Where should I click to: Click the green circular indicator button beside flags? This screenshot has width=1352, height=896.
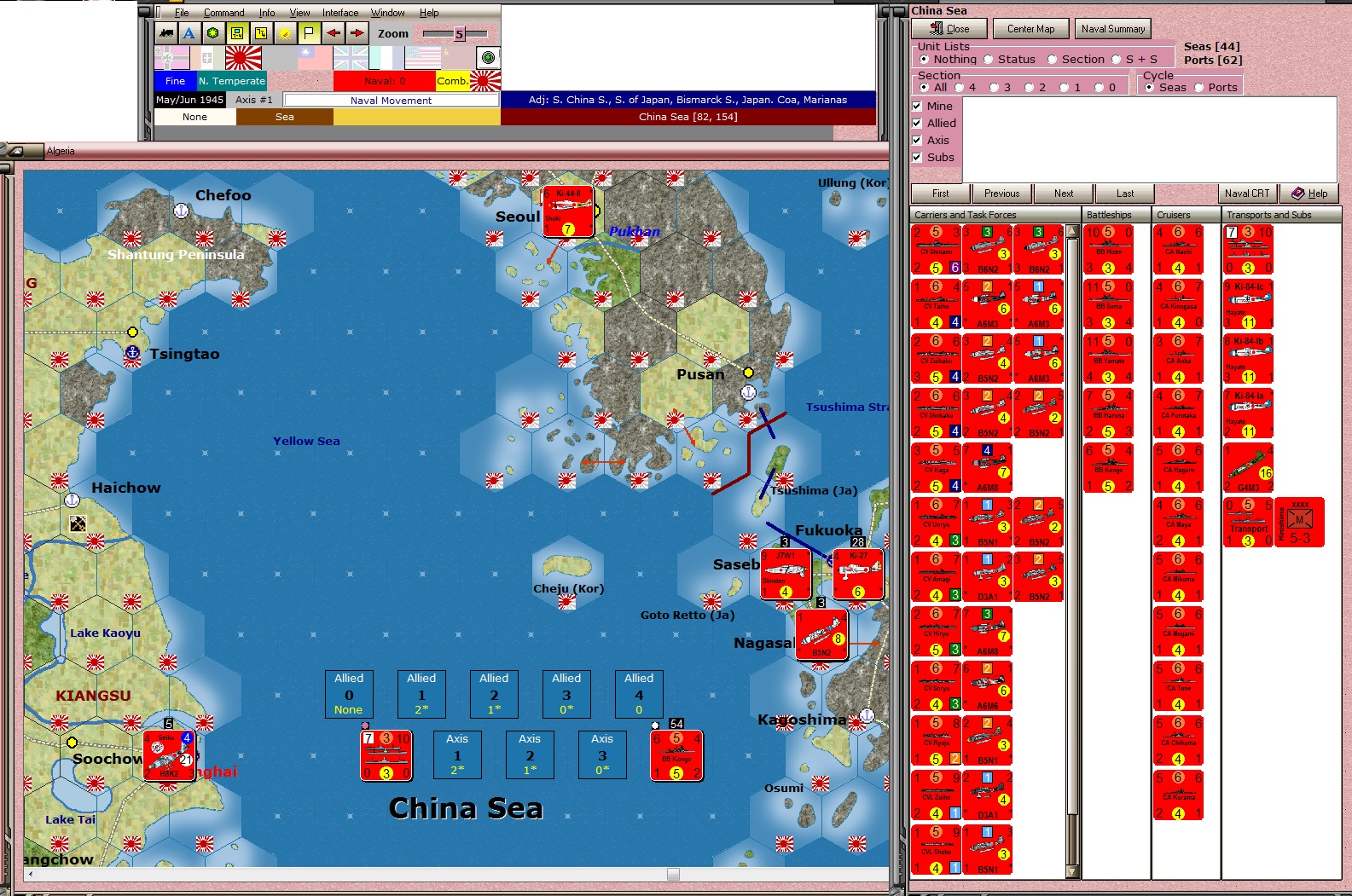(488, 58)
